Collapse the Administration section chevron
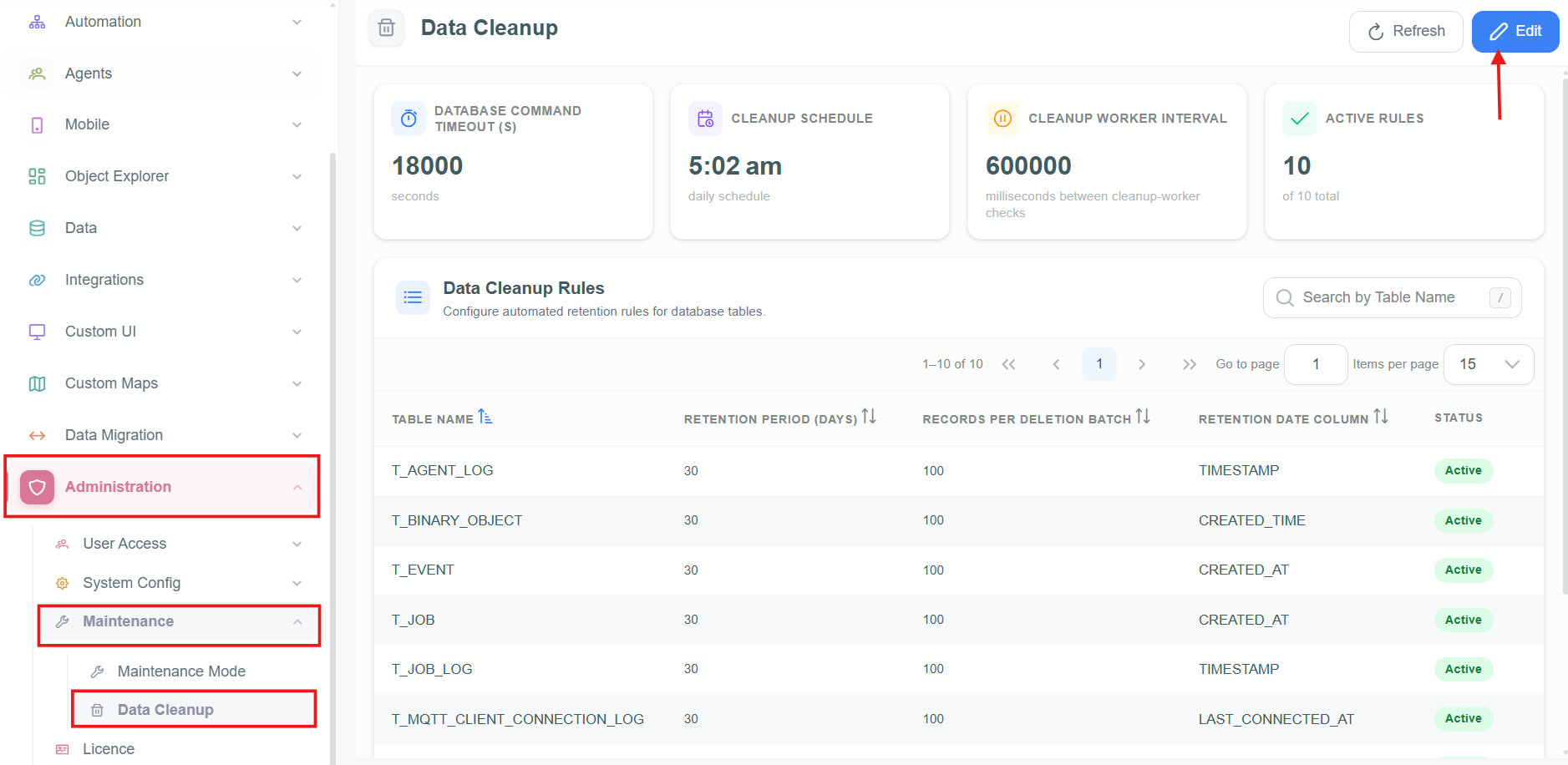Image resolution: width=1568 pixels, height=765 pixels. coord(297,487)
